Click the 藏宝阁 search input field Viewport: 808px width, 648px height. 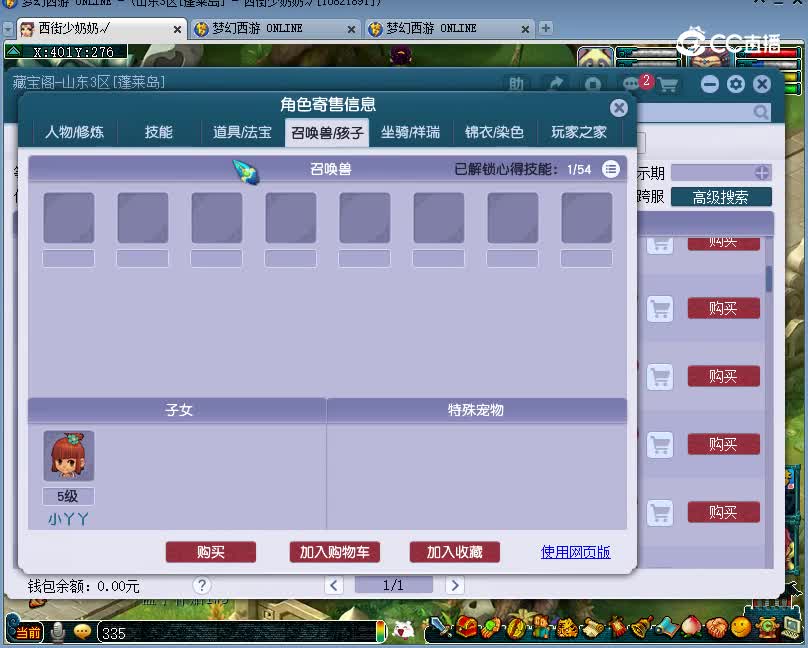coord(696,112)
